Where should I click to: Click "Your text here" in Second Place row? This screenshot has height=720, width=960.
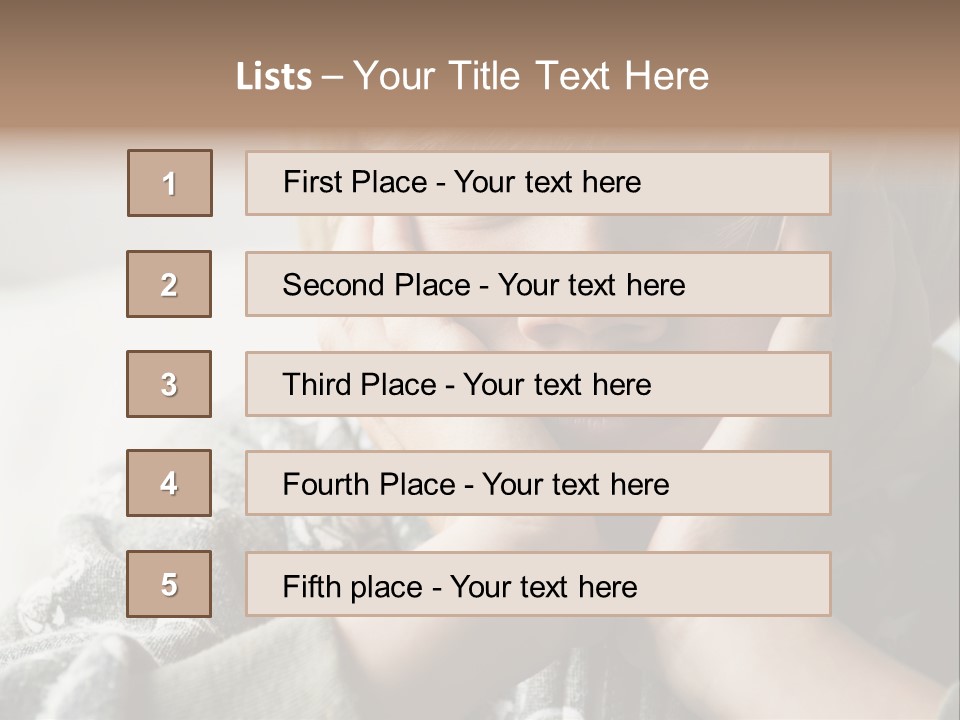point(591,285)
